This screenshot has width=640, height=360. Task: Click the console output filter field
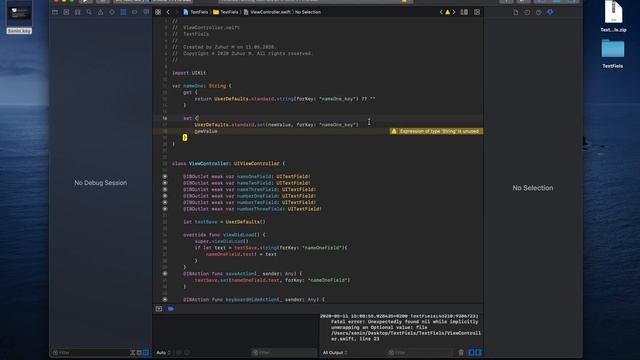click(420, 352)
